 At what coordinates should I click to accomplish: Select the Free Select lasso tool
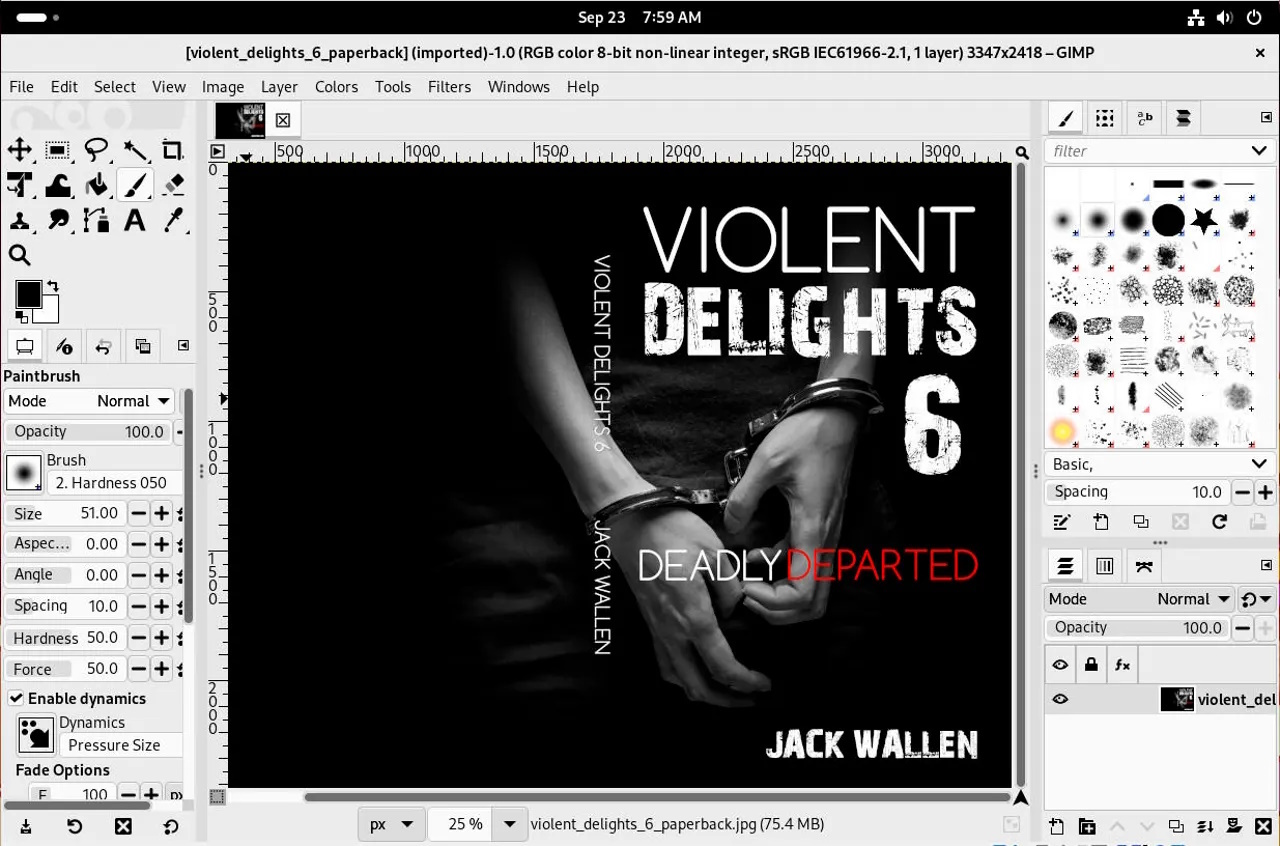(96, 150)
